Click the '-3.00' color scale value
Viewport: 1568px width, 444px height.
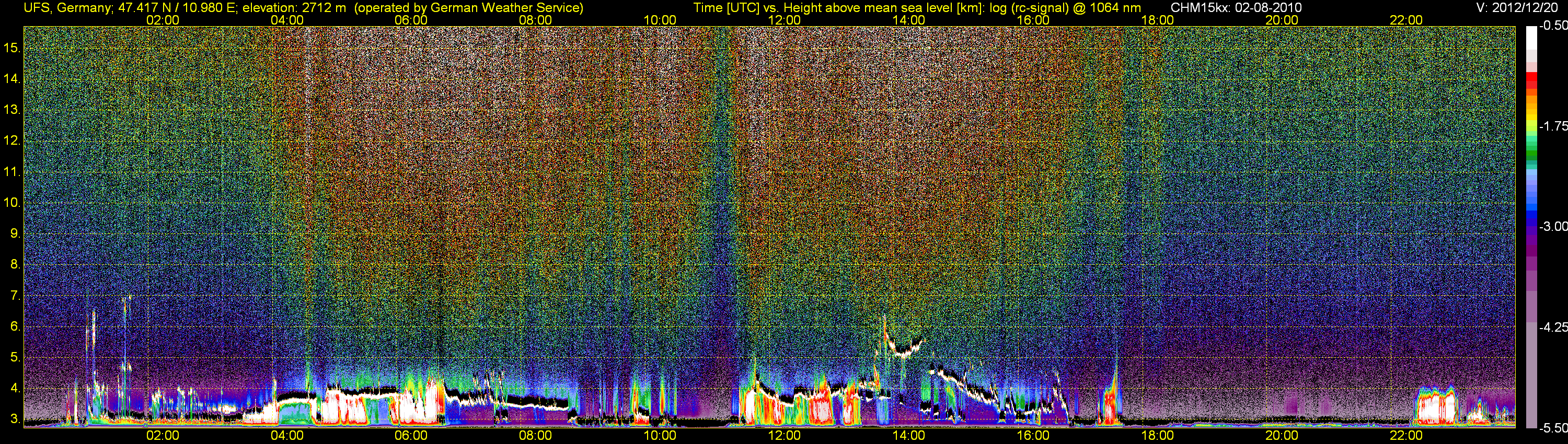(x=1553, y=227)
